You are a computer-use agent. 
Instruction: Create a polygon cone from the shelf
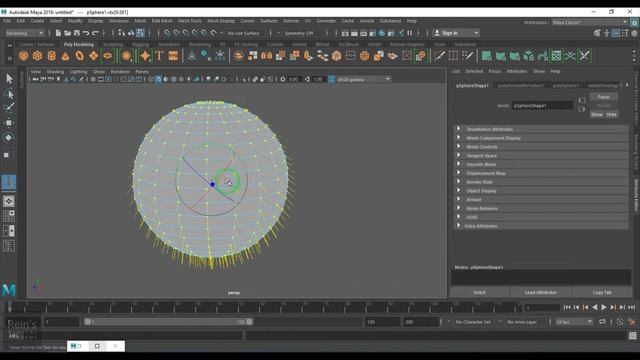tap(65, 56)
